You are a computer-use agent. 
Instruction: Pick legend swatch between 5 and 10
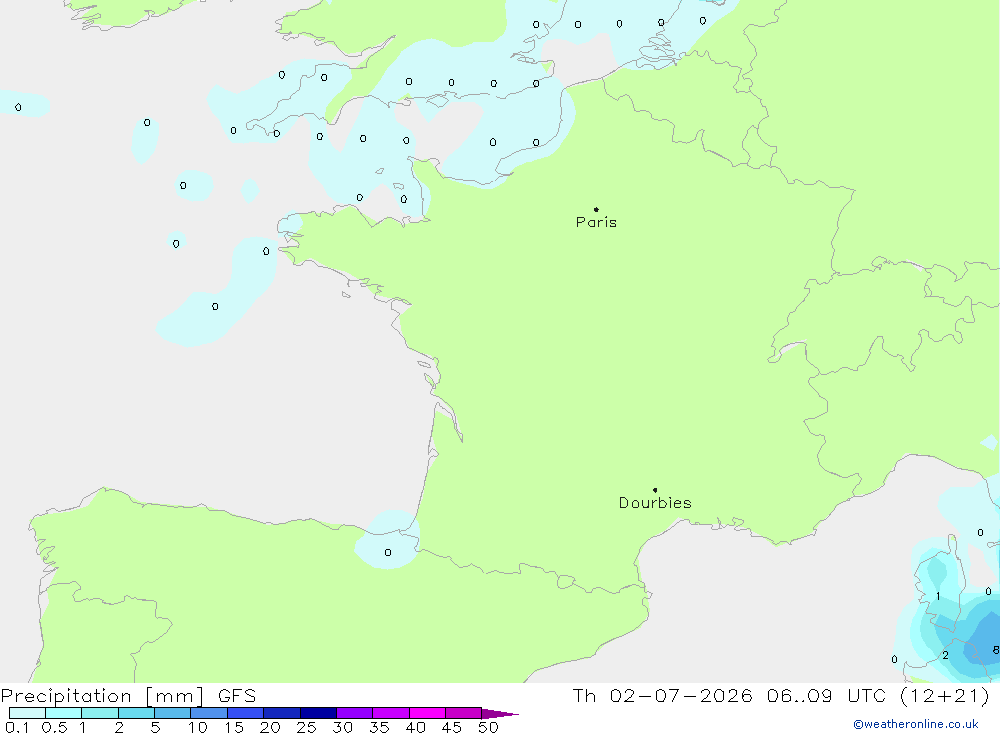tap(173, 713)
